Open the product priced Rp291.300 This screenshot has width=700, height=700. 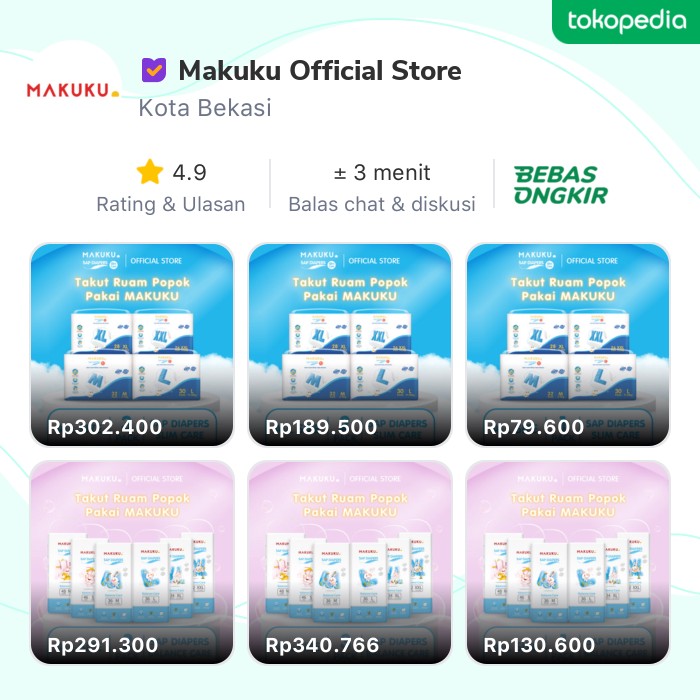pos(132,562)
